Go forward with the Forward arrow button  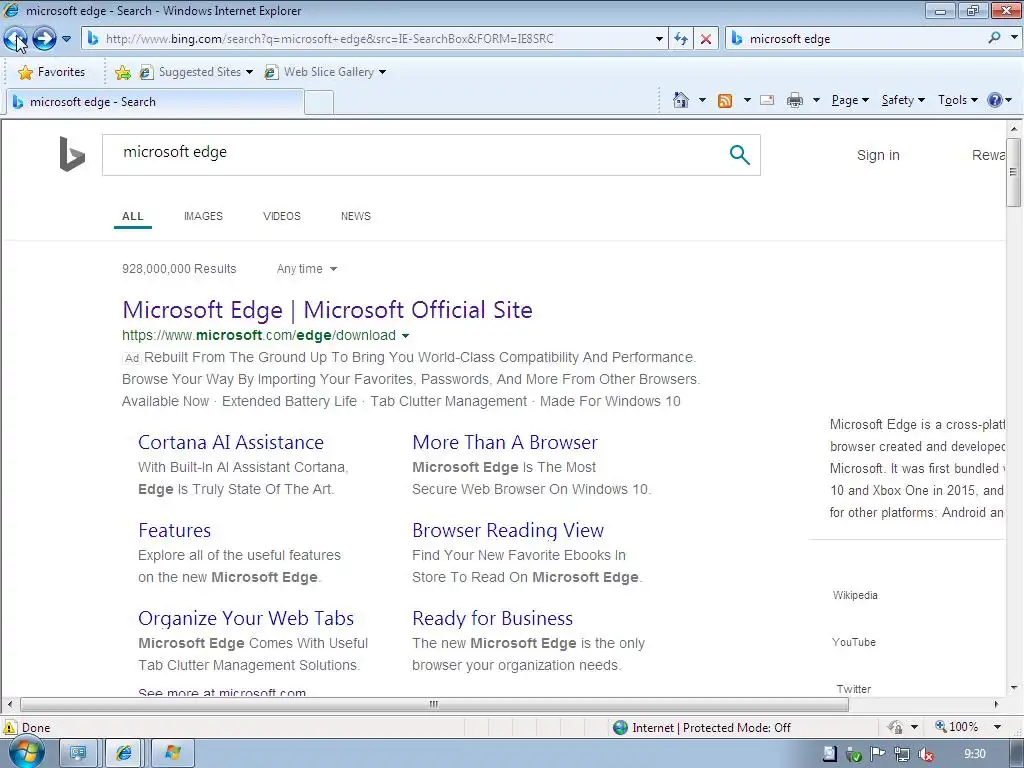click(44, 39)
